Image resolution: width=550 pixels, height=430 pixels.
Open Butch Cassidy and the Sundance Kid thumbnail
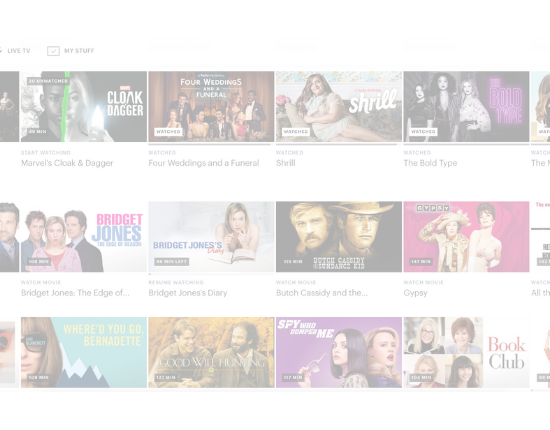[339, 237]
